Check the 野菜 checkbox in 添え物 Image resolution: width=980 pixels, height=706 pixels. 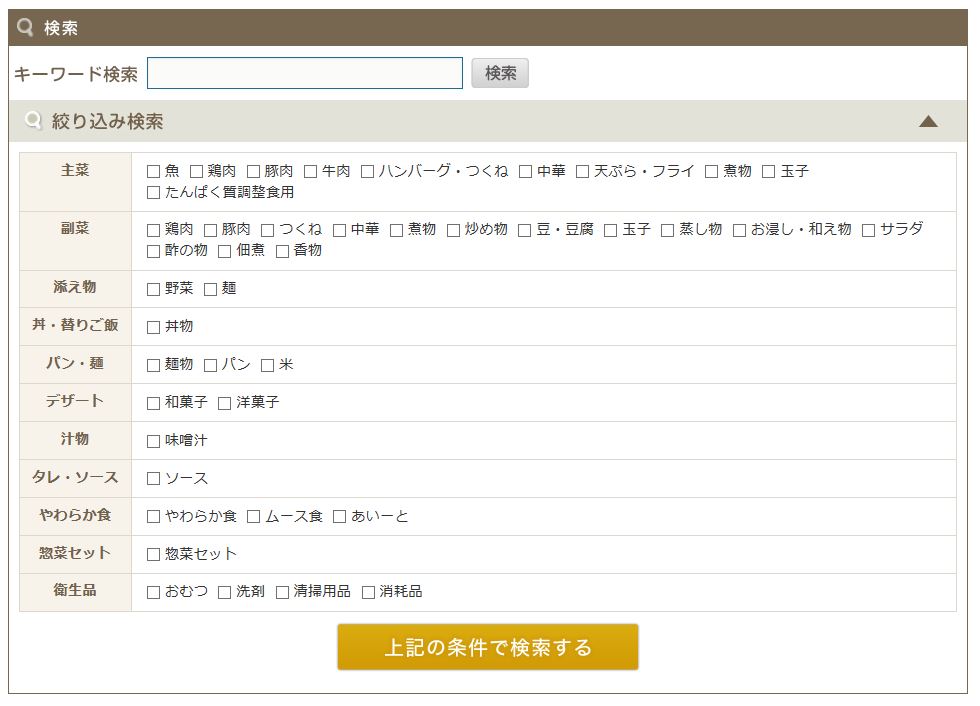tap(154, 289)
